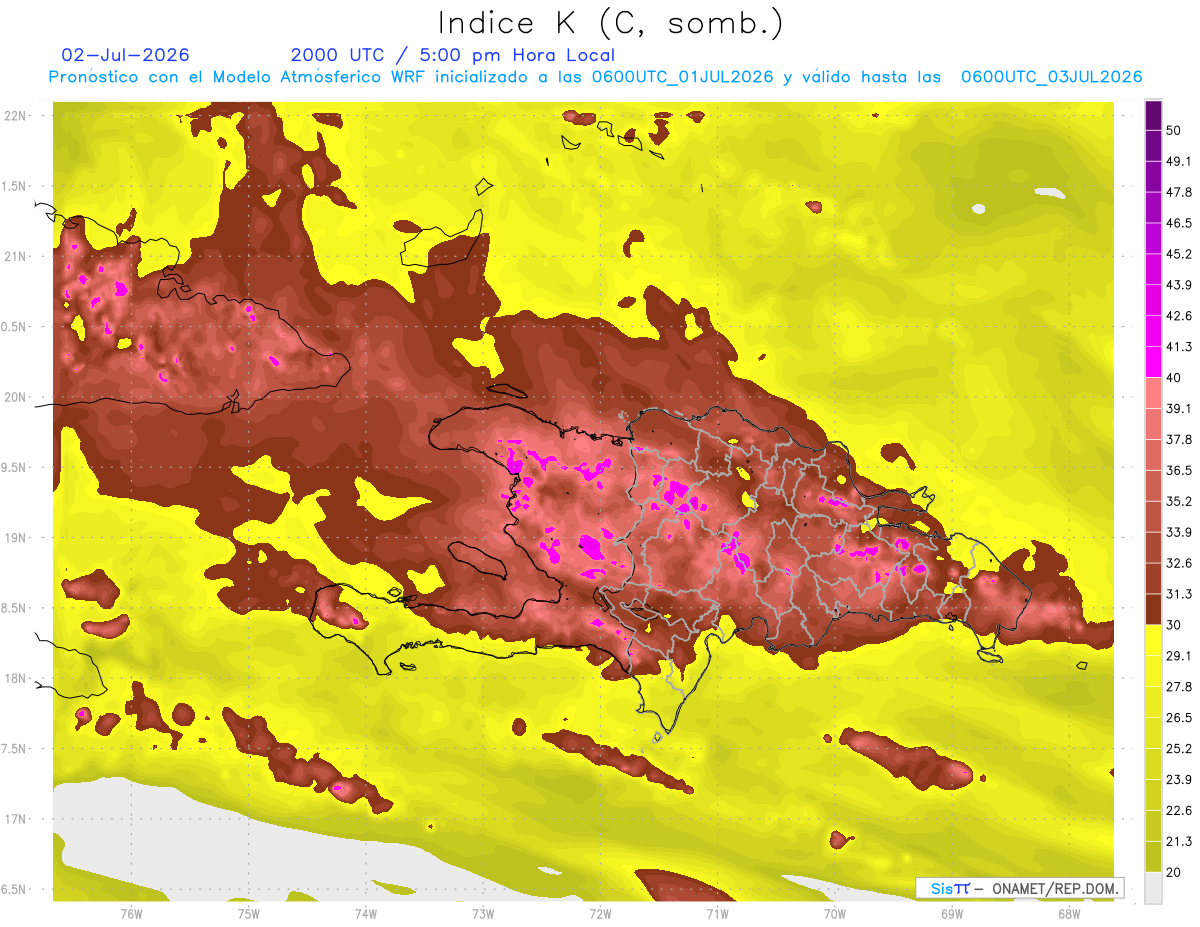Screen dimensions: 1200x927
Task: Click the '21N' latitude label
Action: (15, 256)
